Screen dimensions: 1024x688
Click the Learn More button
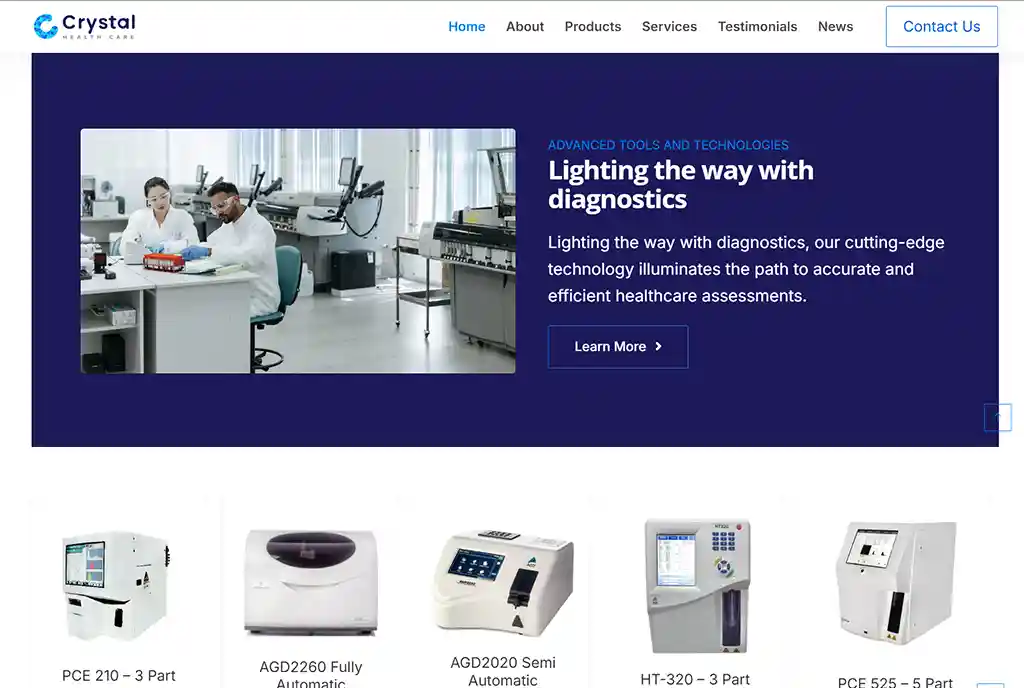(x=618, y=347)
